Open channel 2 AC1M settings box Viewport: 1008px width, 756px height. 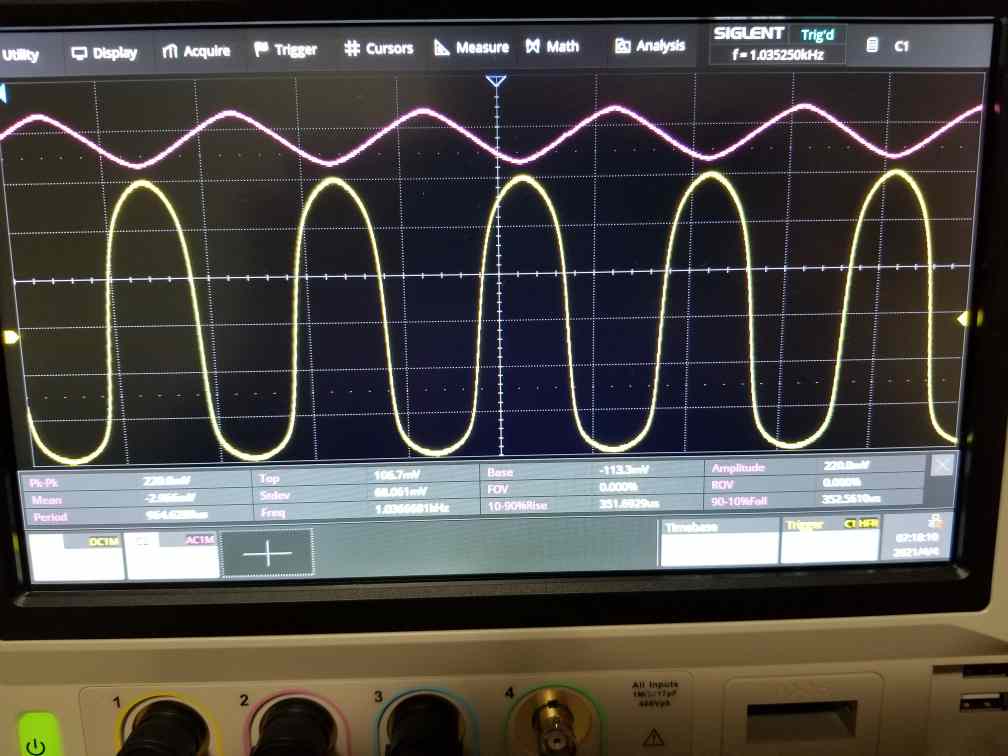point(171,556)
